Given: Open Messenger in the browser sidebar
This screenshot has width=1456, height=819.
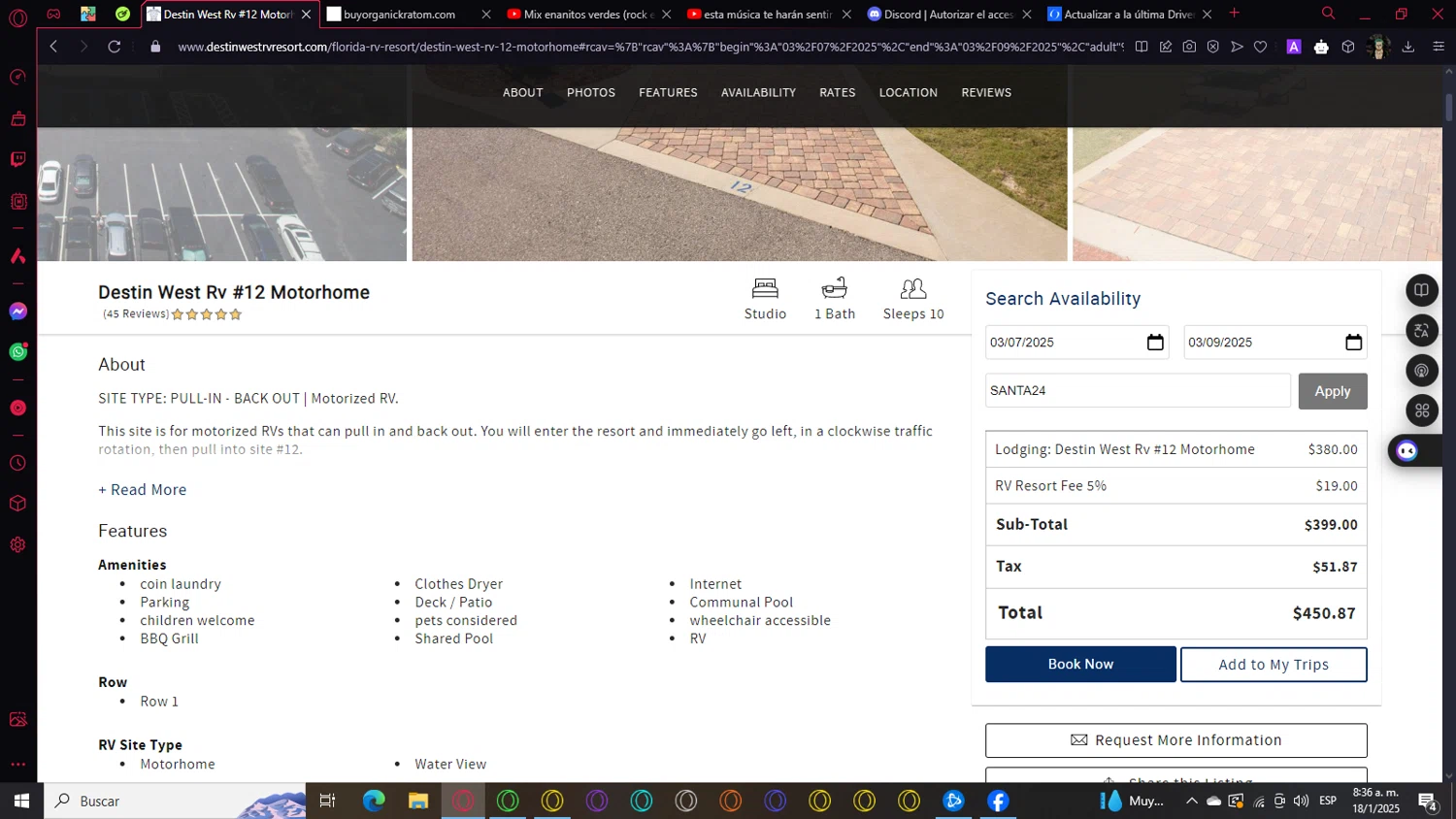Looking at the screenshot, I should 17,311.
